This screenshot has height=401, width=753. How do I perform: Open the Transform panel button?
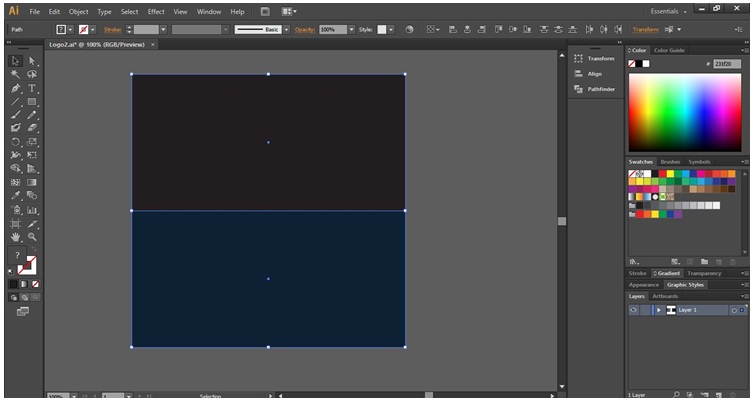(595, 59)
